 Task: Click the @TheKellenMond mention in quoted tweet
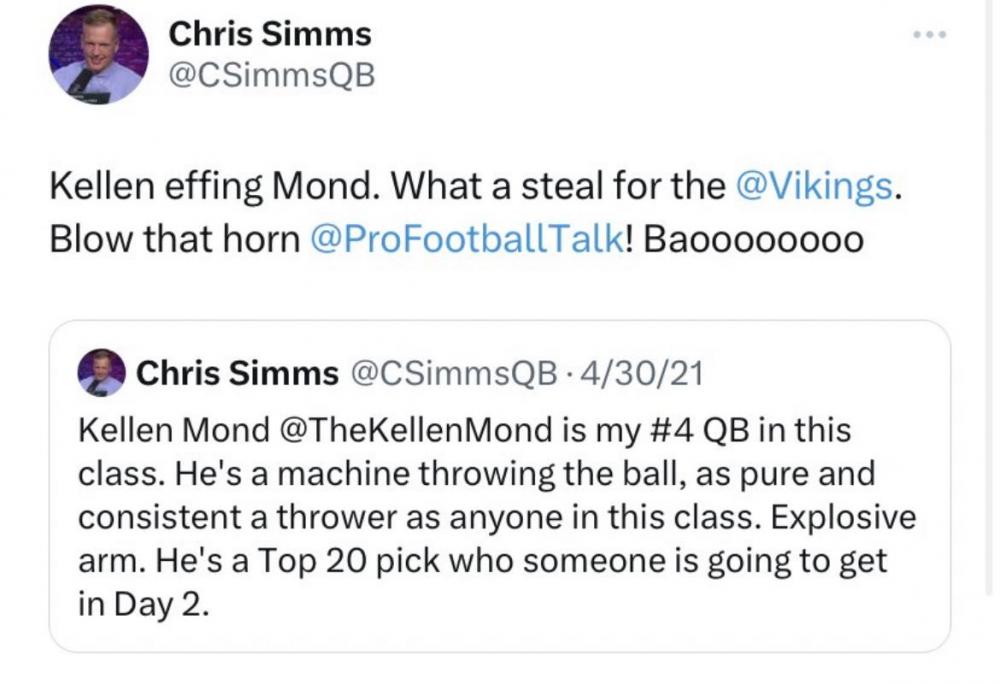click(x=415, y=429)
